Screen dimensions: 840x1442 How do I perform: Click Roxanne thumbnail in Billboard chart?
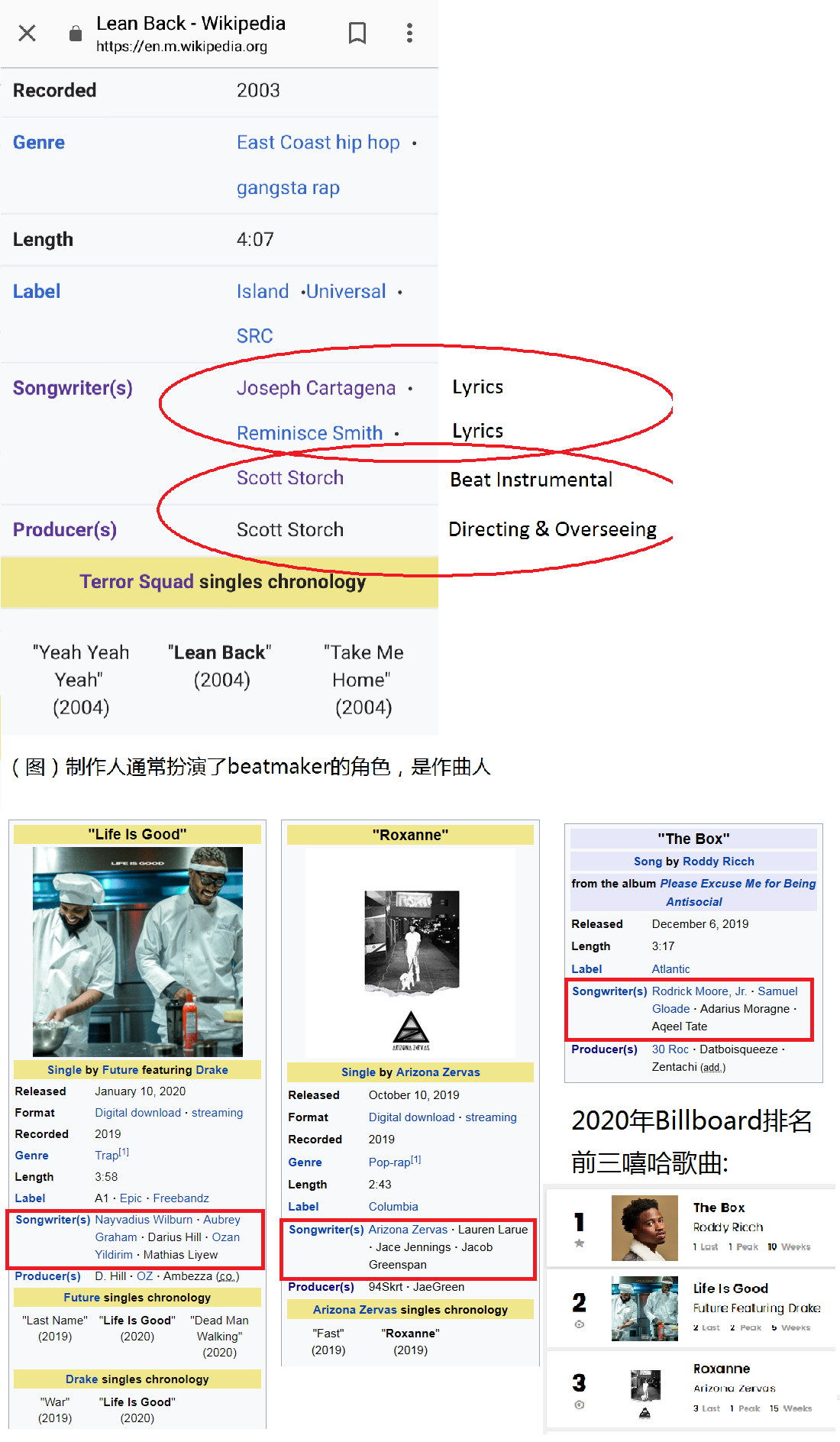[645, 1394]
